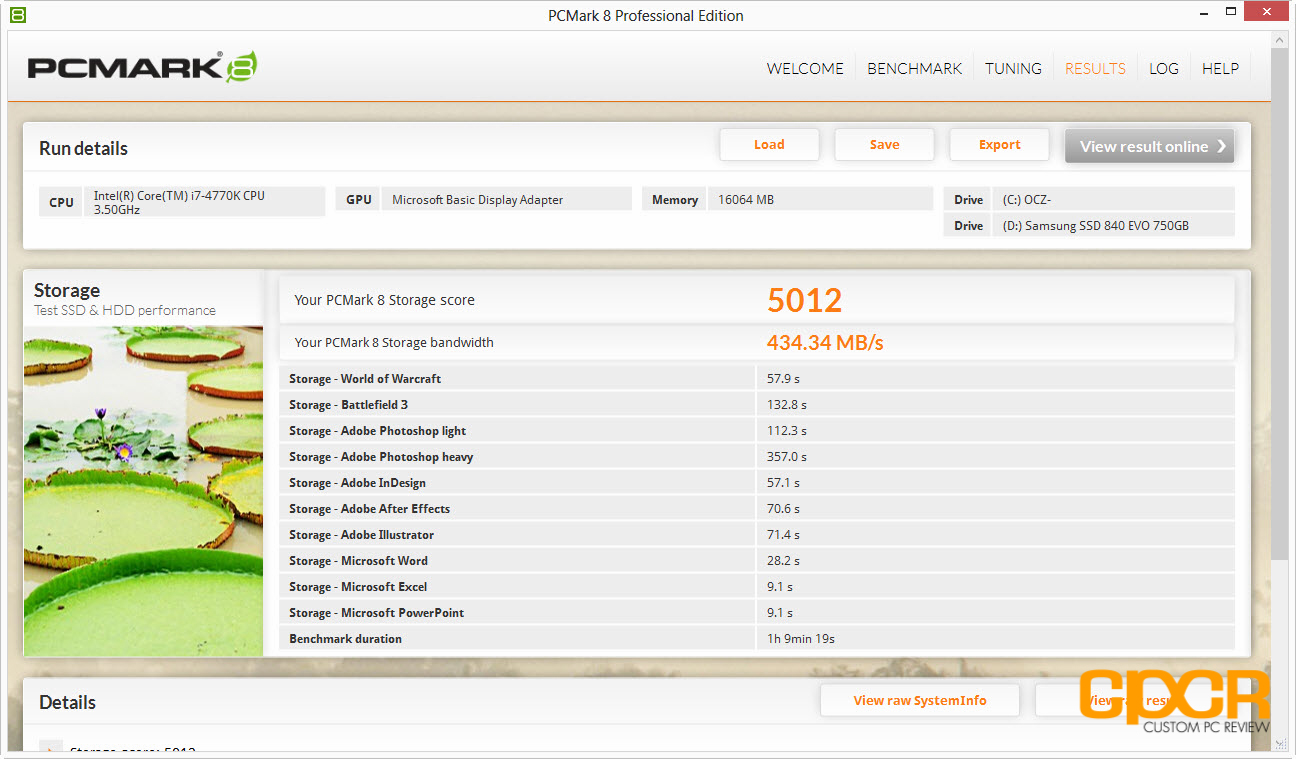The height and width of the screenshot is (759, 1296).
Task: Open the WELCOME tab
Action: click(805, 69)
